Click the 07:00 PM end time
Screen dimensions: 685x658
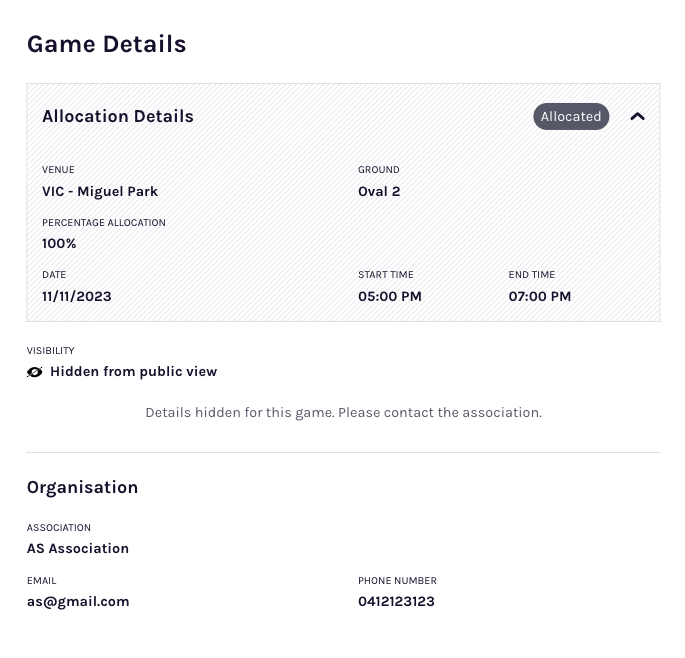pyautogui.click(x=540, y=296)
